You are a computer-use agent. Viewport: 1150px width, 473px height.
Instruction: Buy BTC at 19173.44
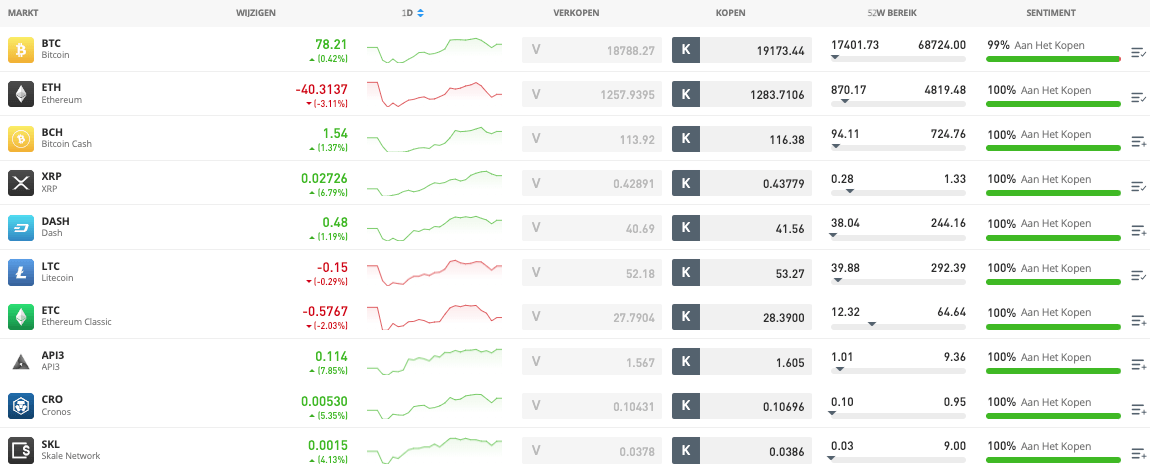[x=741, y=51]
